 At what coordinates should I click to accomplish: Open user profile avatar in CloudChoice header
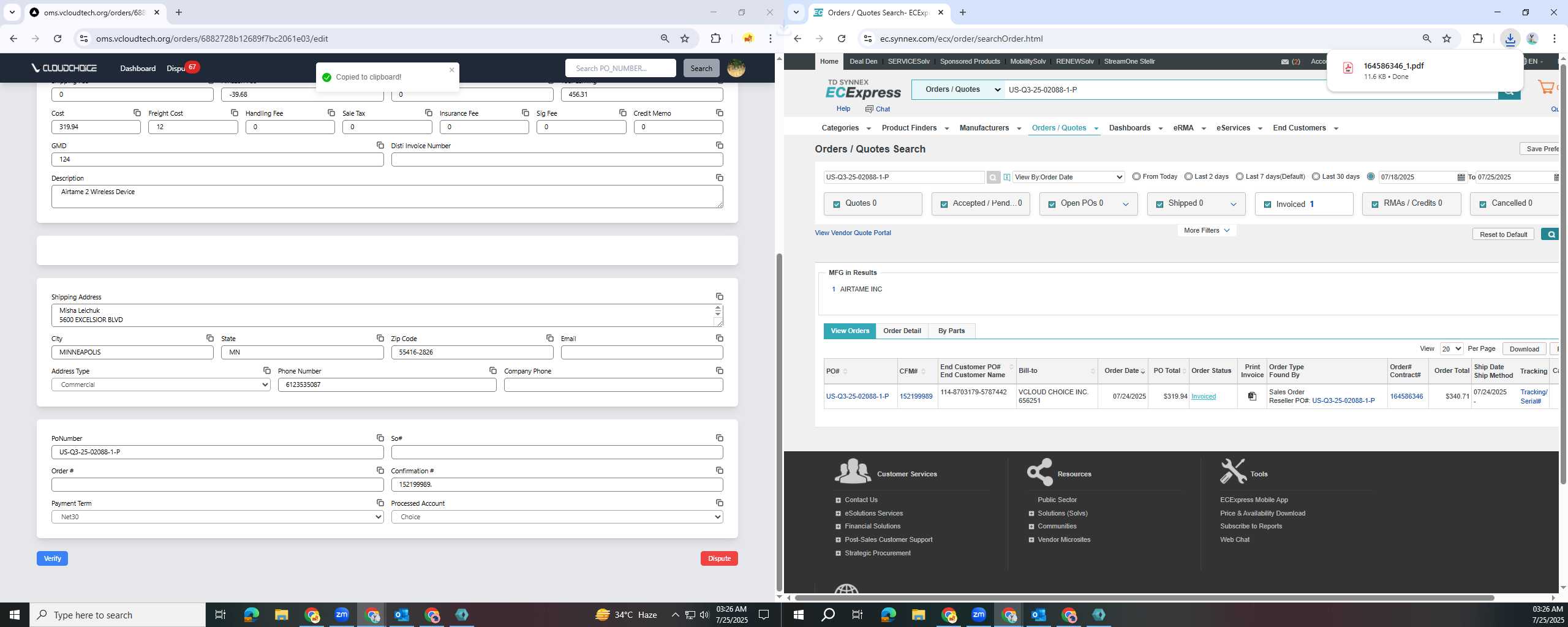point(736,68)
